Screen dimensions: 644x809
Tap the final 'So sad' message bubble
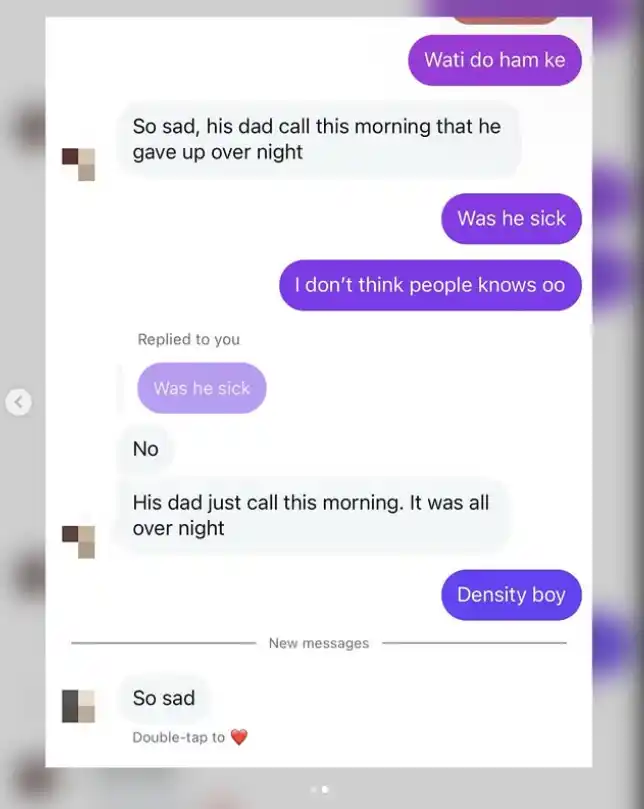tap(164, 698)
